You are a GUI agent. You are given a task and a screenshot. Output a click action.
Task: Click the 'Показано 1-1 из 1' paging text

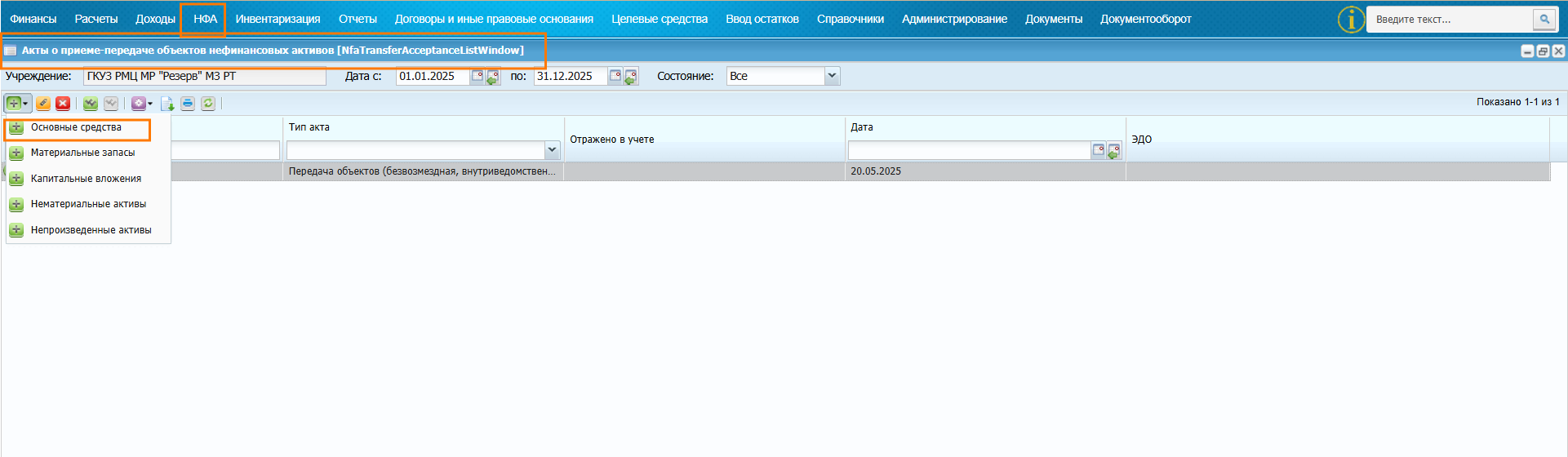[1518, 102]
